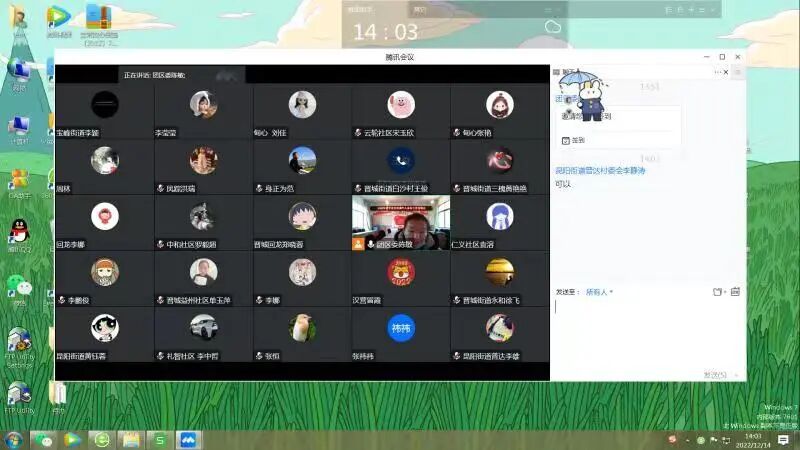
Task: Click muted mic icon beside 中和社区罗毅廷
Action: (x=161, y=244)
